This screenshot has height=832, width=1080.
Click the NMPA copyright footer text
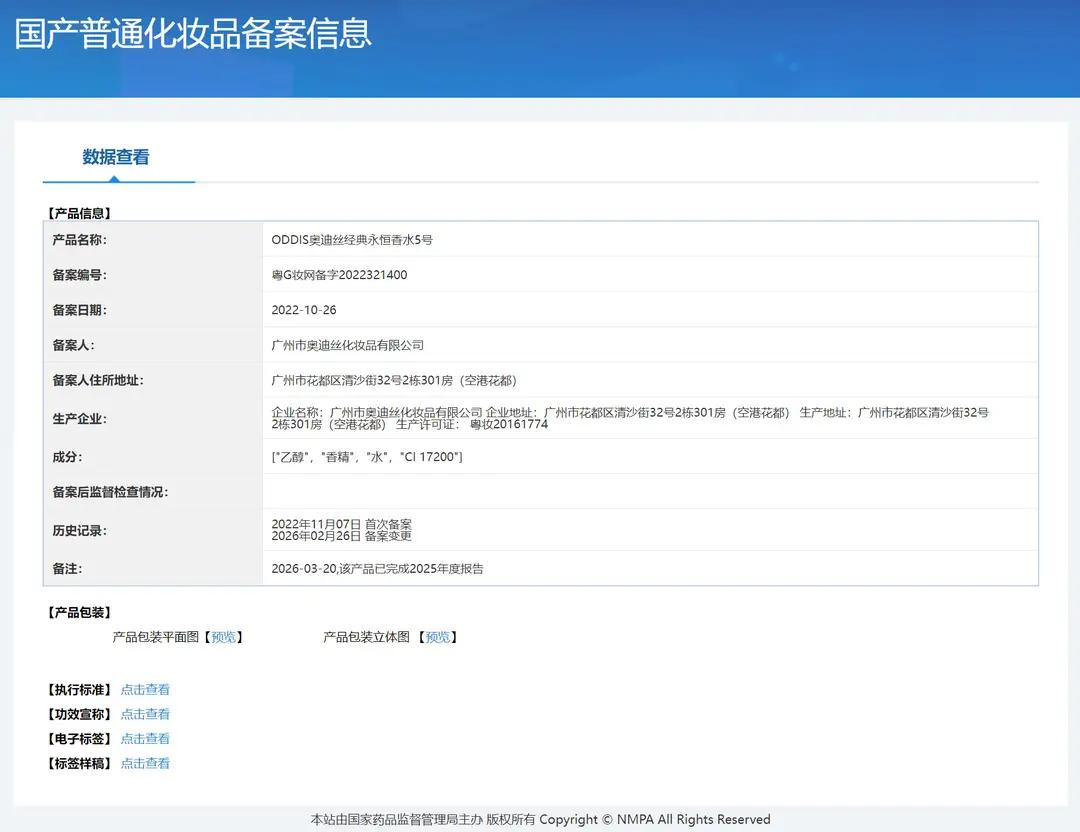541,820
